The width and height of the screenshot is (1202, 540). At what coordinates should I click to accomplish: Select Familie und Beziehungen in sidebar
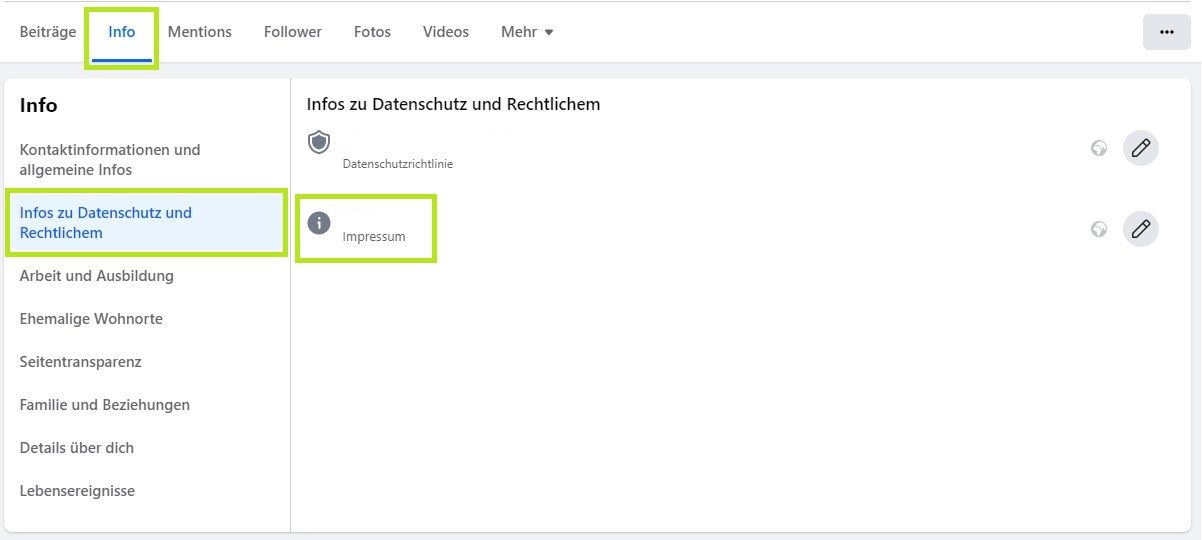point(105,405)
